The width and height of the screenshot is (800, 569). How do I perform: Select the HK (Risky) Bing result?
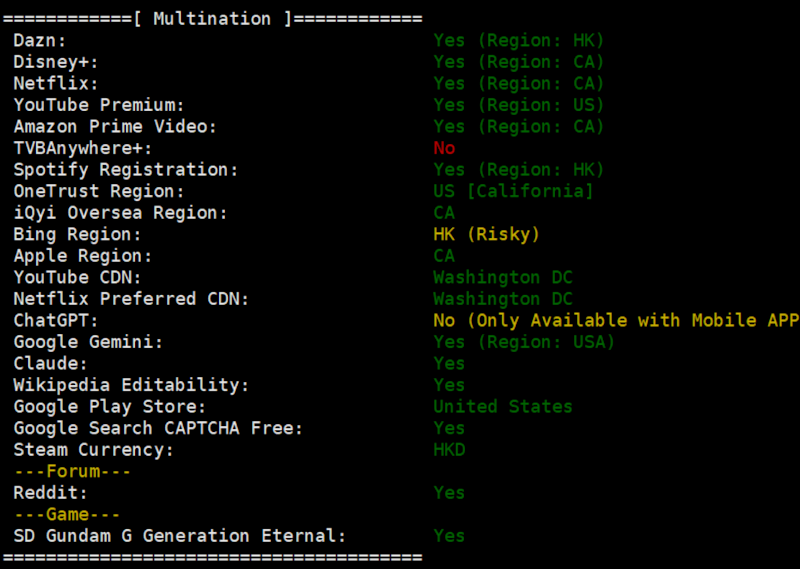coord(486,234)
